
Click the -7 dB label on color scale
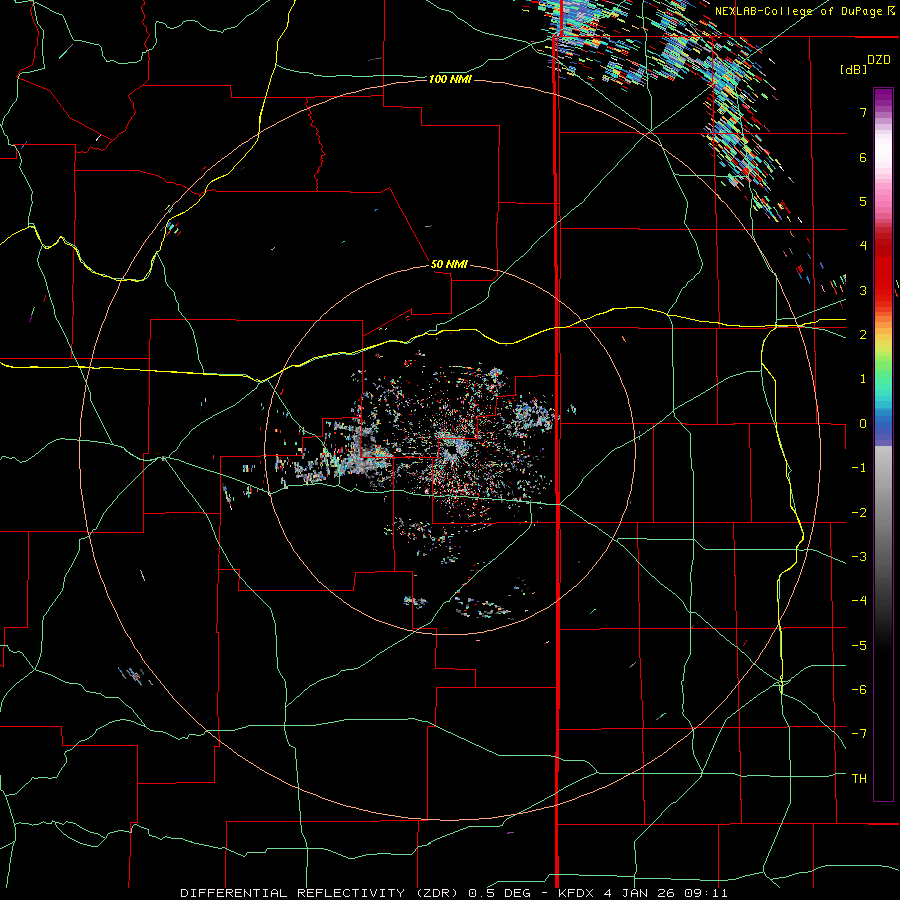click(x=859, y=734)
